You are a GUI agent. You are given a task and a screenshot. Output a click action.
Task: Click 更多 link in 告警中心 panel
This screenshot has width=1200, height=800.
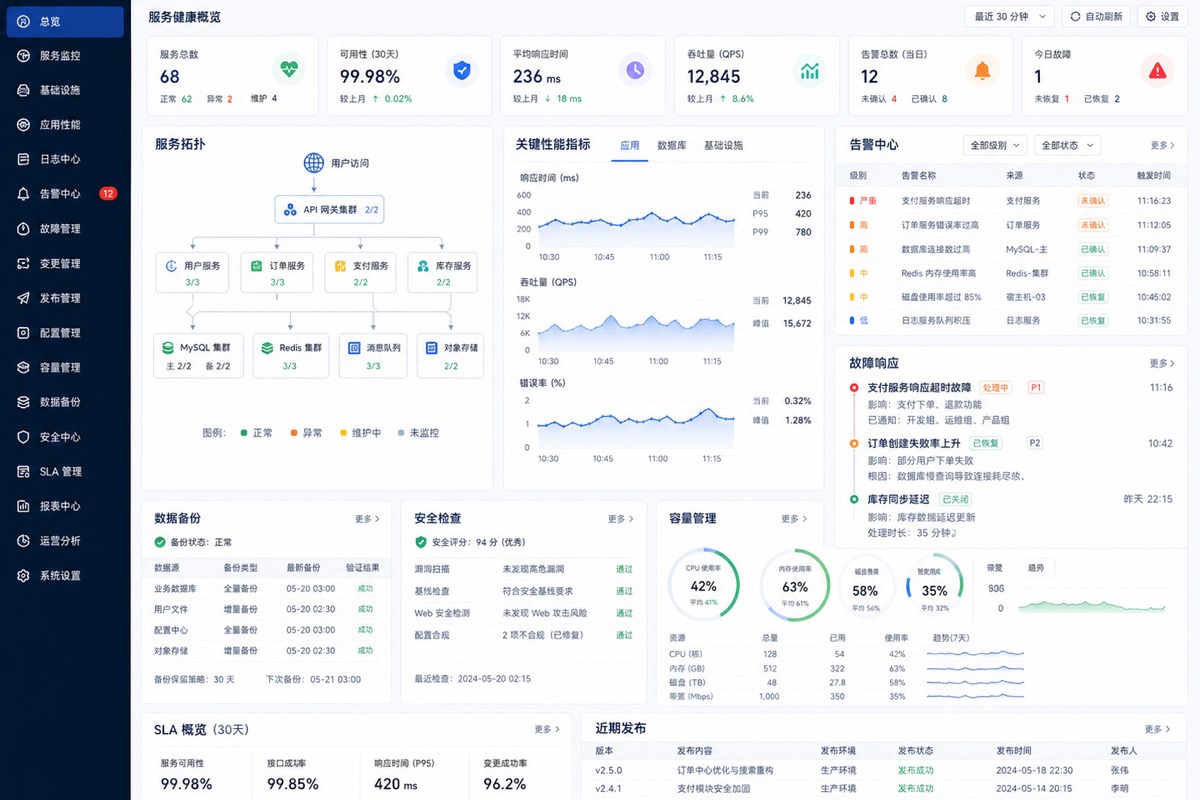(x=1162, y=145)
